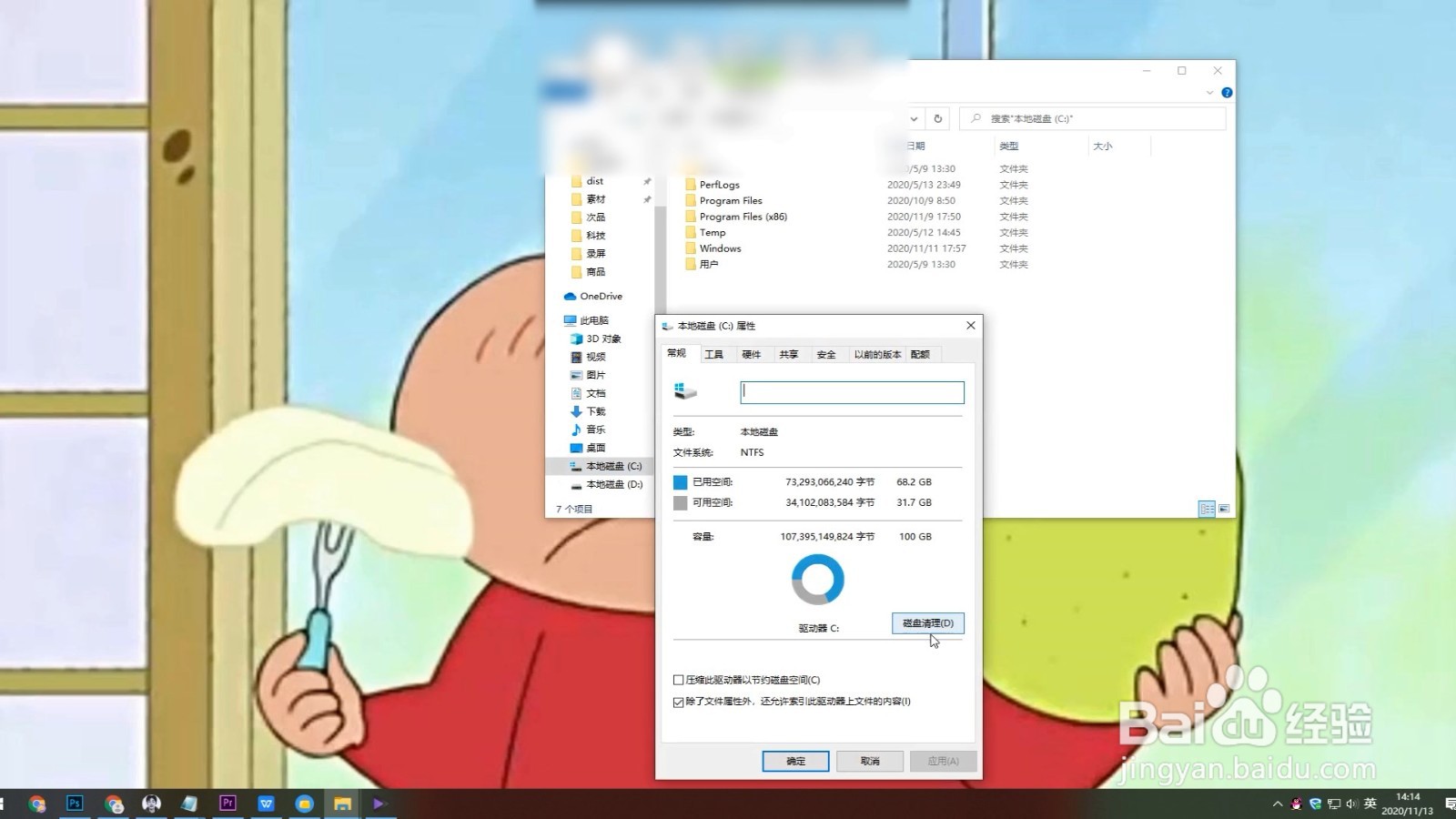Select the Windows folder in Explorer
This screenshot has height=819, width=1456.
point(720,248)
